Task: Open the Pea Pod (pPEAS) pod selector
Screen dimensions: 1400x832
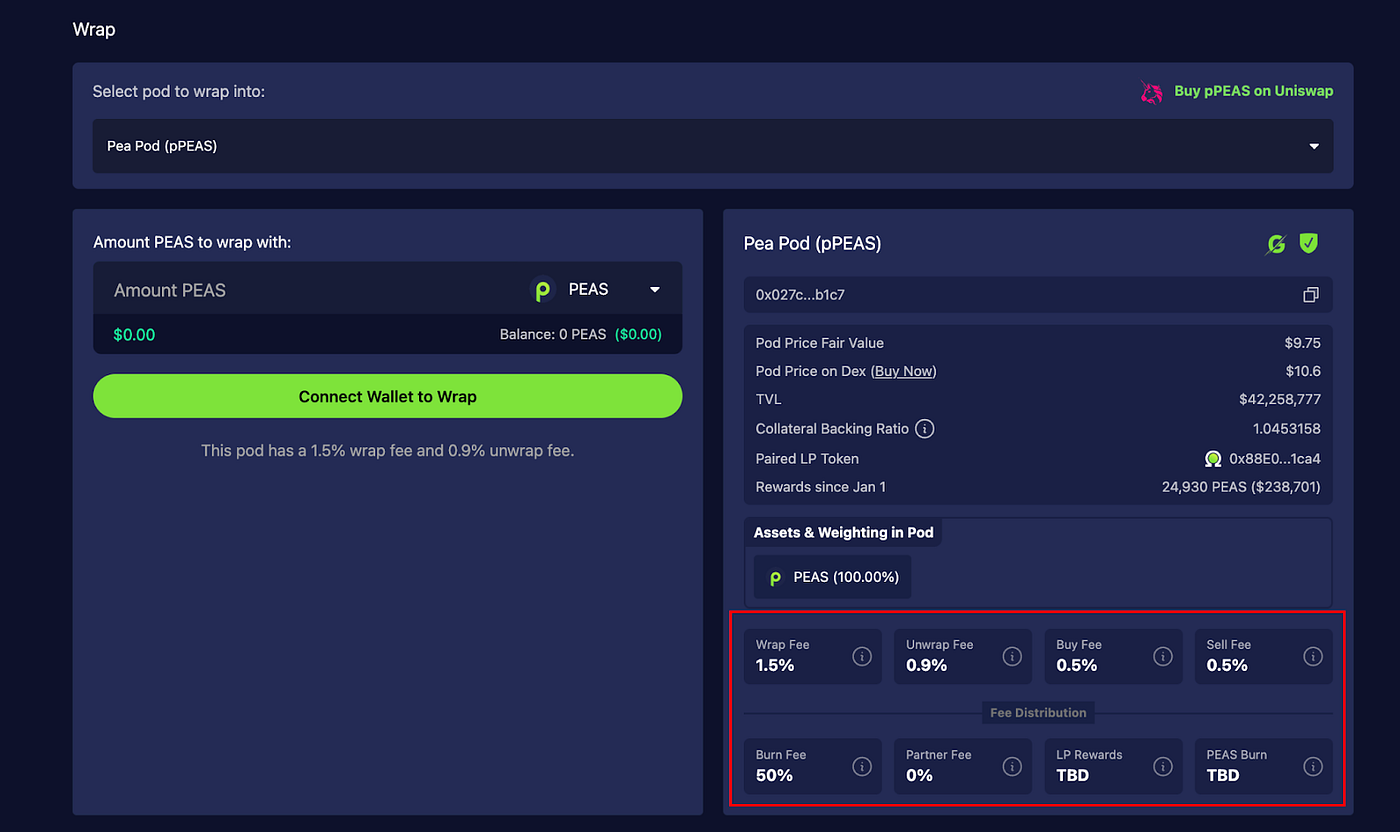Action: tap(713, 146)
